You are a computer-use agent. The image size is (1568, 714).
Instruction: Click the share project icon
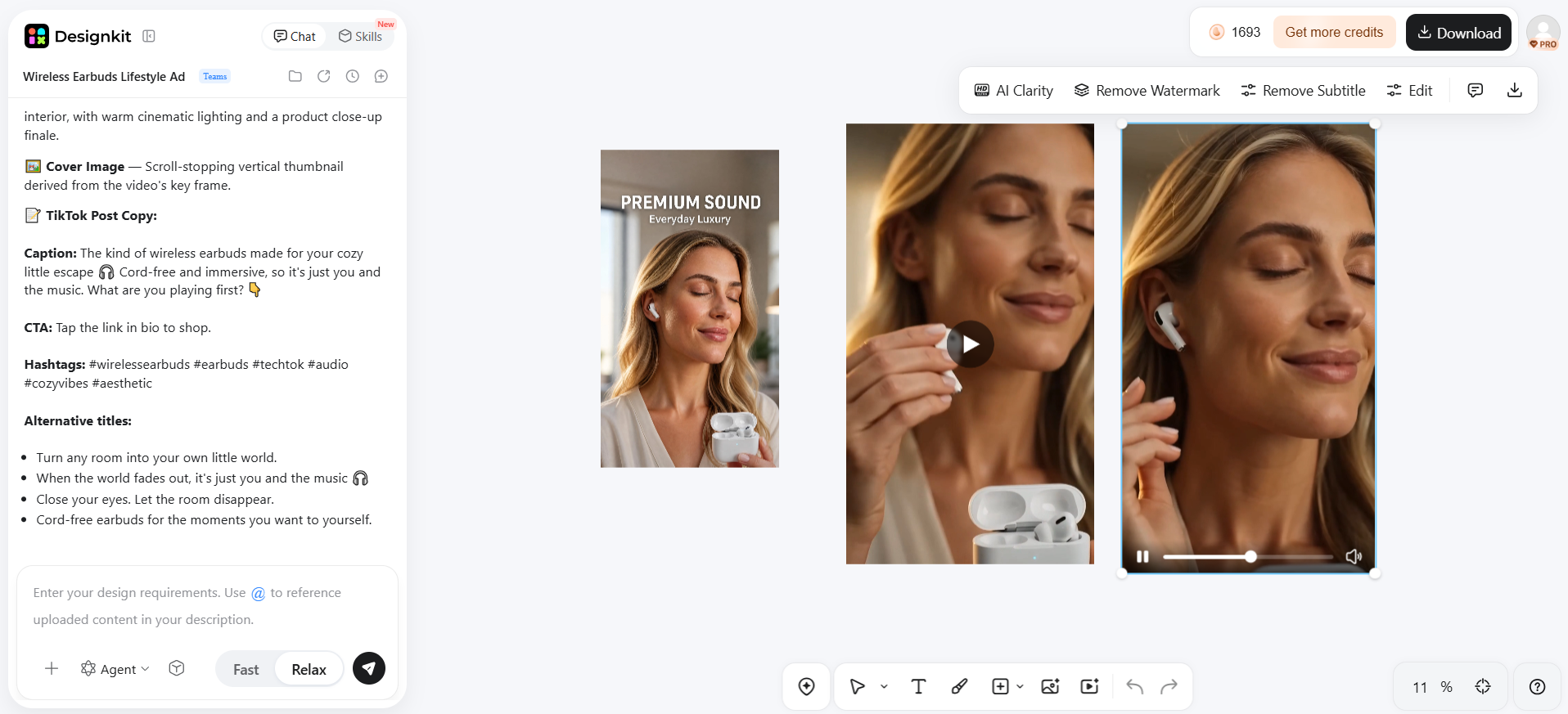tap(324, 76)
